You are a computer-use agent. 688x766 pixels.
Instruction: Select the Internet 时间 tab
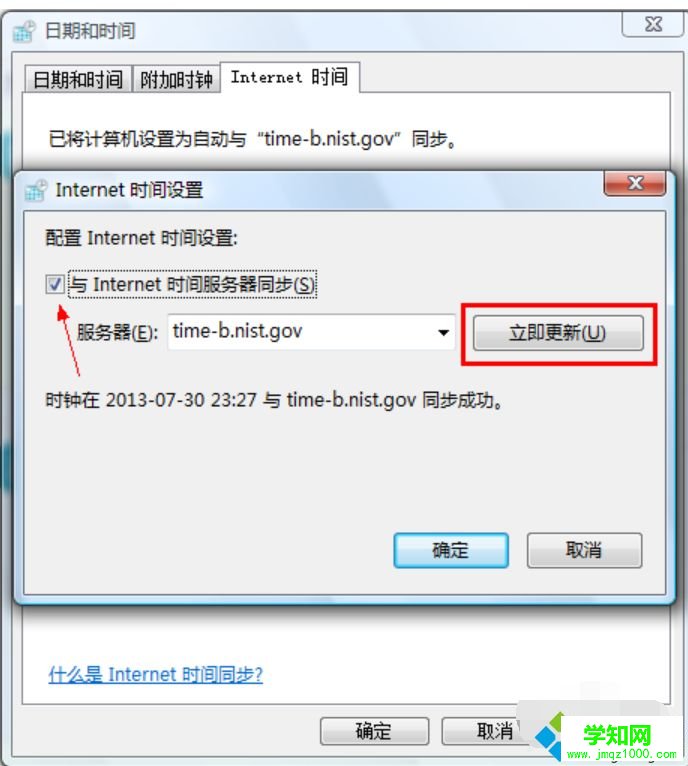click(290, 77)
